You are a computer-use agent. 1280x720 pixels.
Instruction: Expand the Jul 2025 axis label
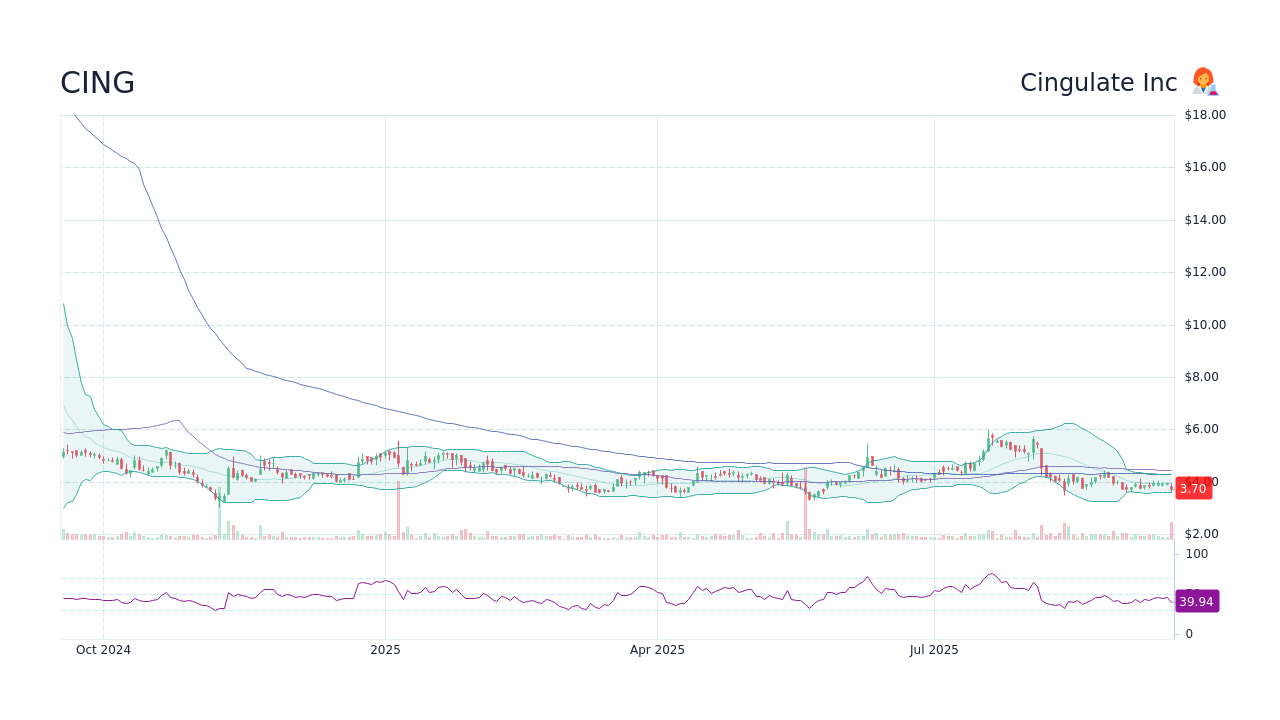click(934, 649)
